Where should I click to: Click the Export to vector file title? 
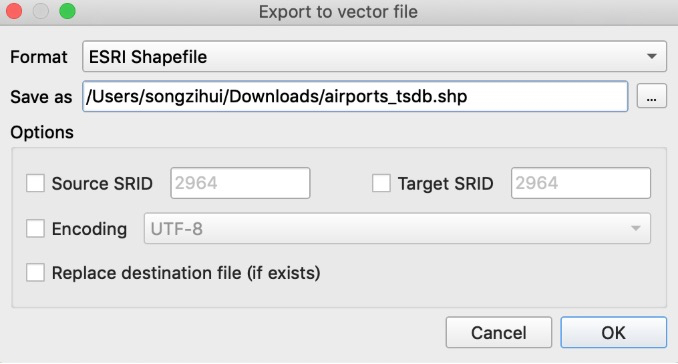(338, 12)
